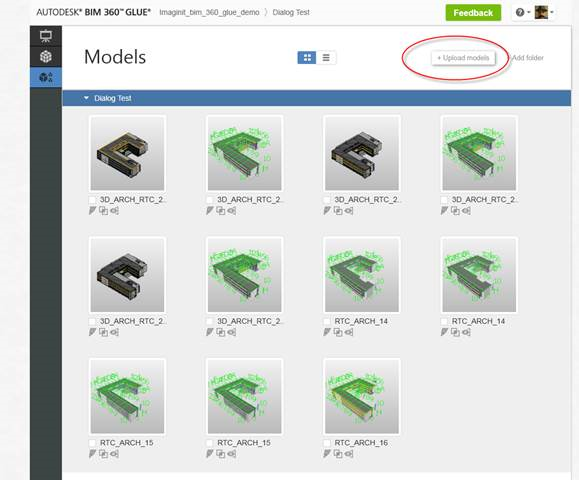
Task: Click eye icon under right RTC_ARCH_15
Action: tap(231, 454)
